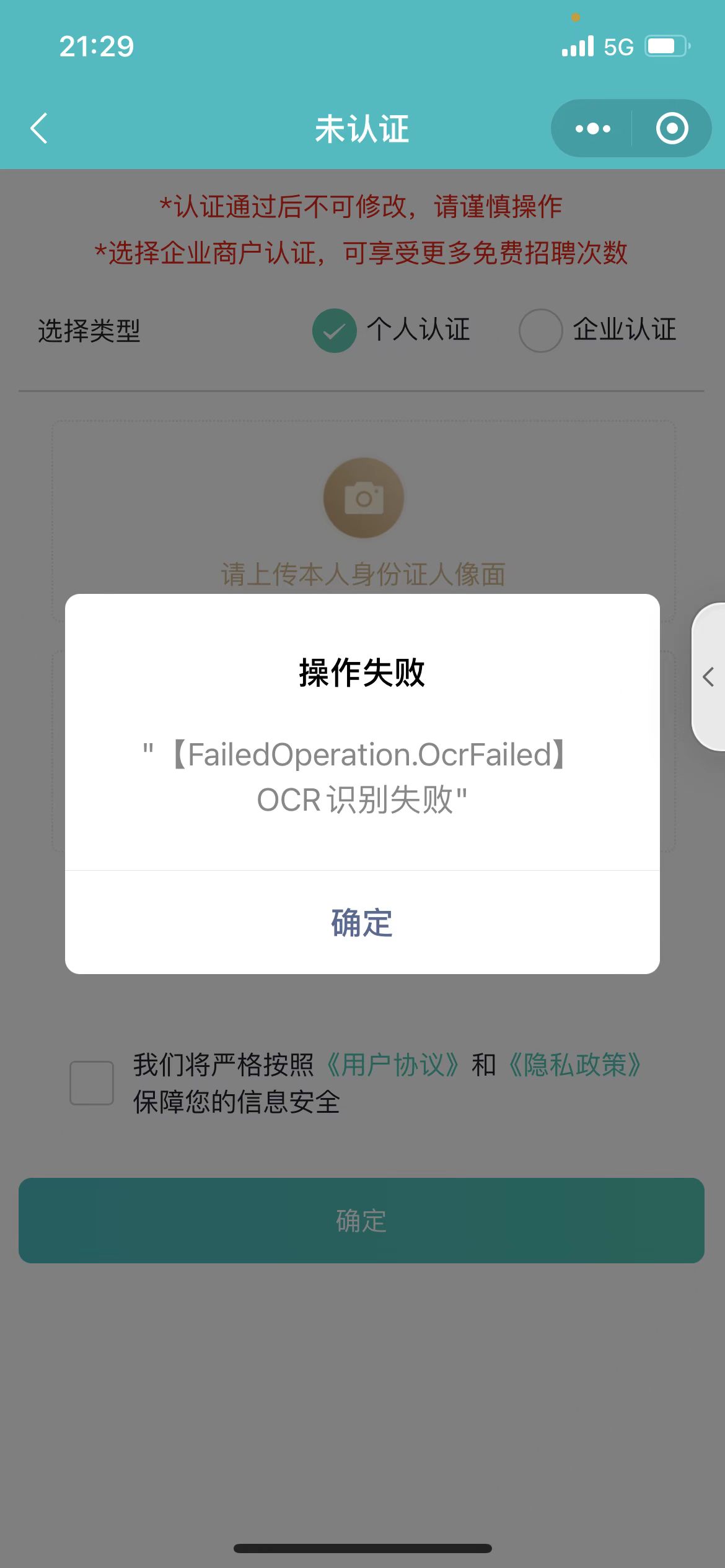The height and width of the screenshot is (1568, 725).
Task: Tap the cellular signal bars icon
Action: click(578, 46)
